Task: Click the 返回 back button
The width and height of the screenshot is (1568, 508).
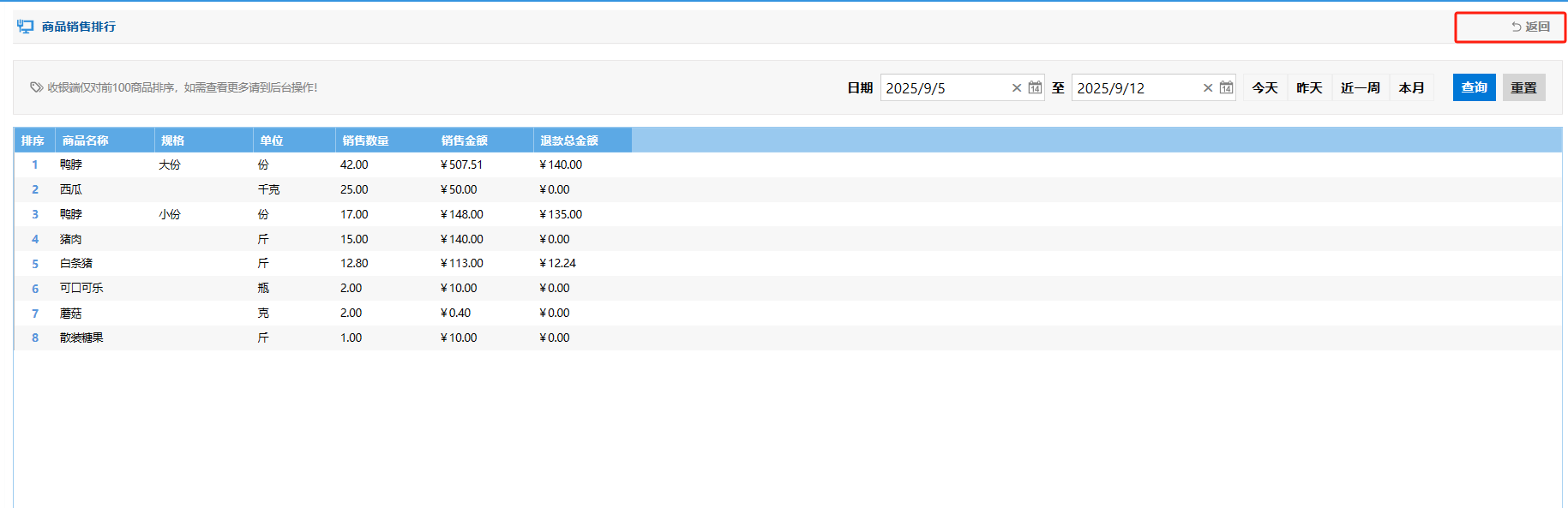Action: click(1530, 27)
